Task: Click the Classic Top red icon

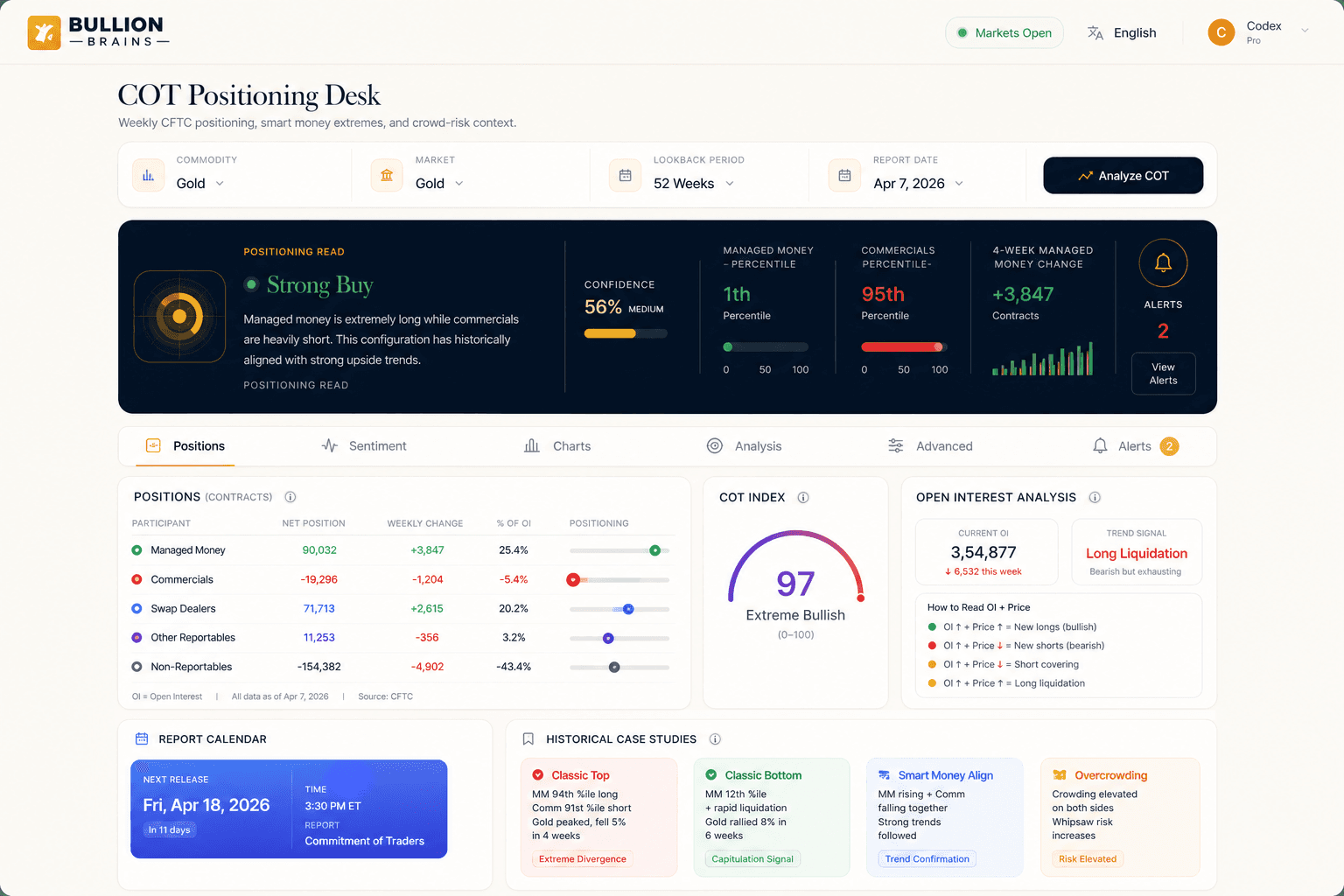Action: click(538, 775)
